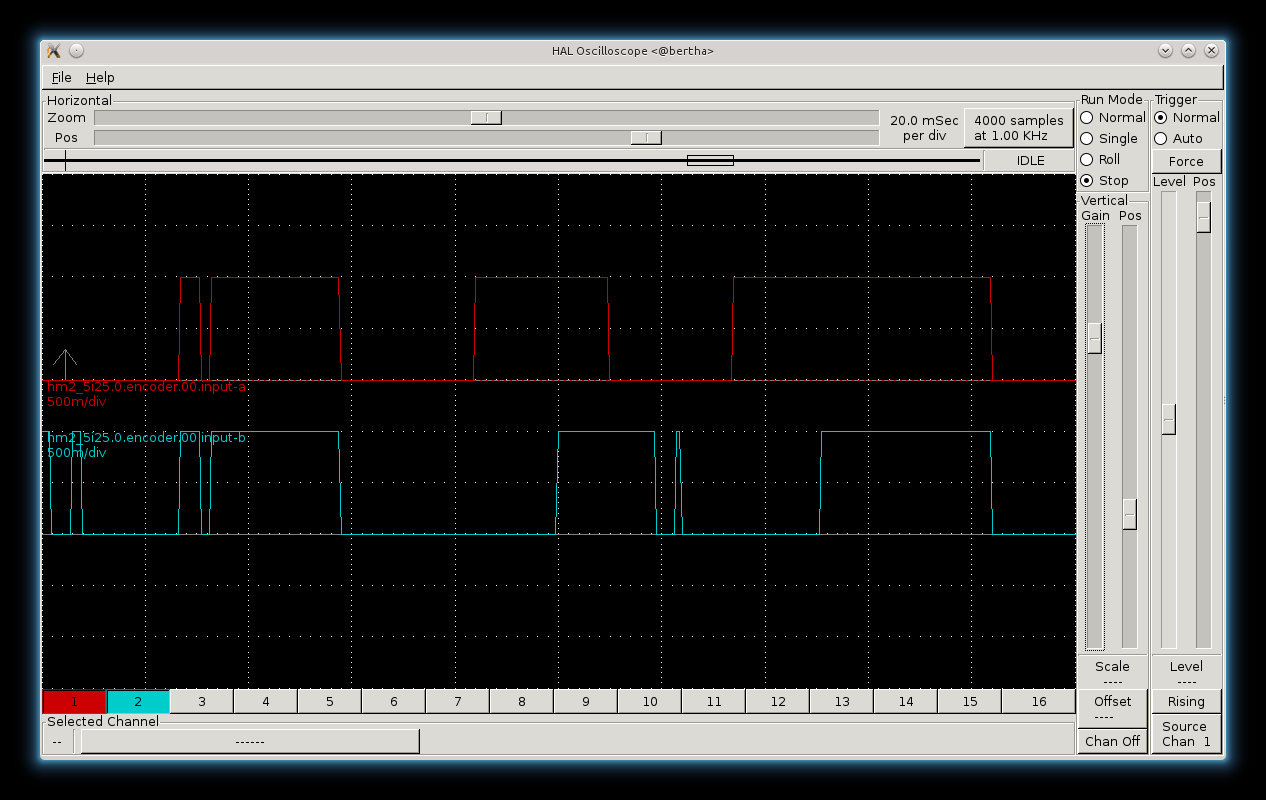Select channel 1 red button
The width and height of the screenshot is (1266, 800).
point(74,702)
